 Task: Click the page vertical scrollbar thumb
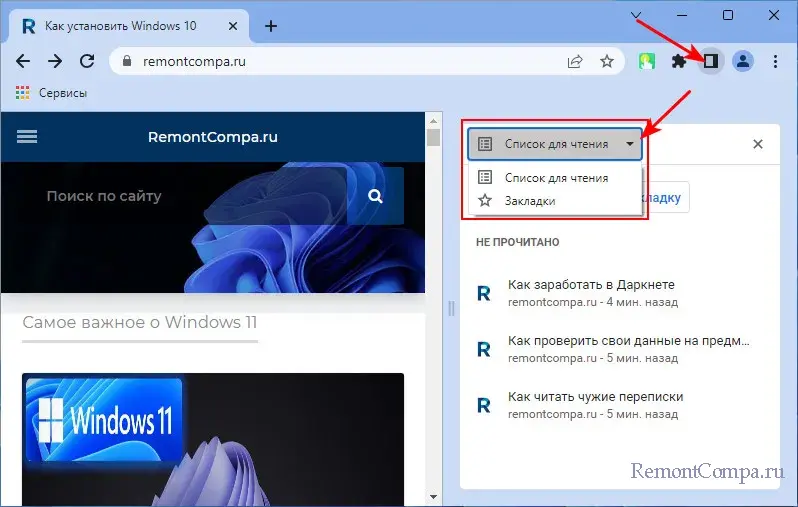click(433, 138)
